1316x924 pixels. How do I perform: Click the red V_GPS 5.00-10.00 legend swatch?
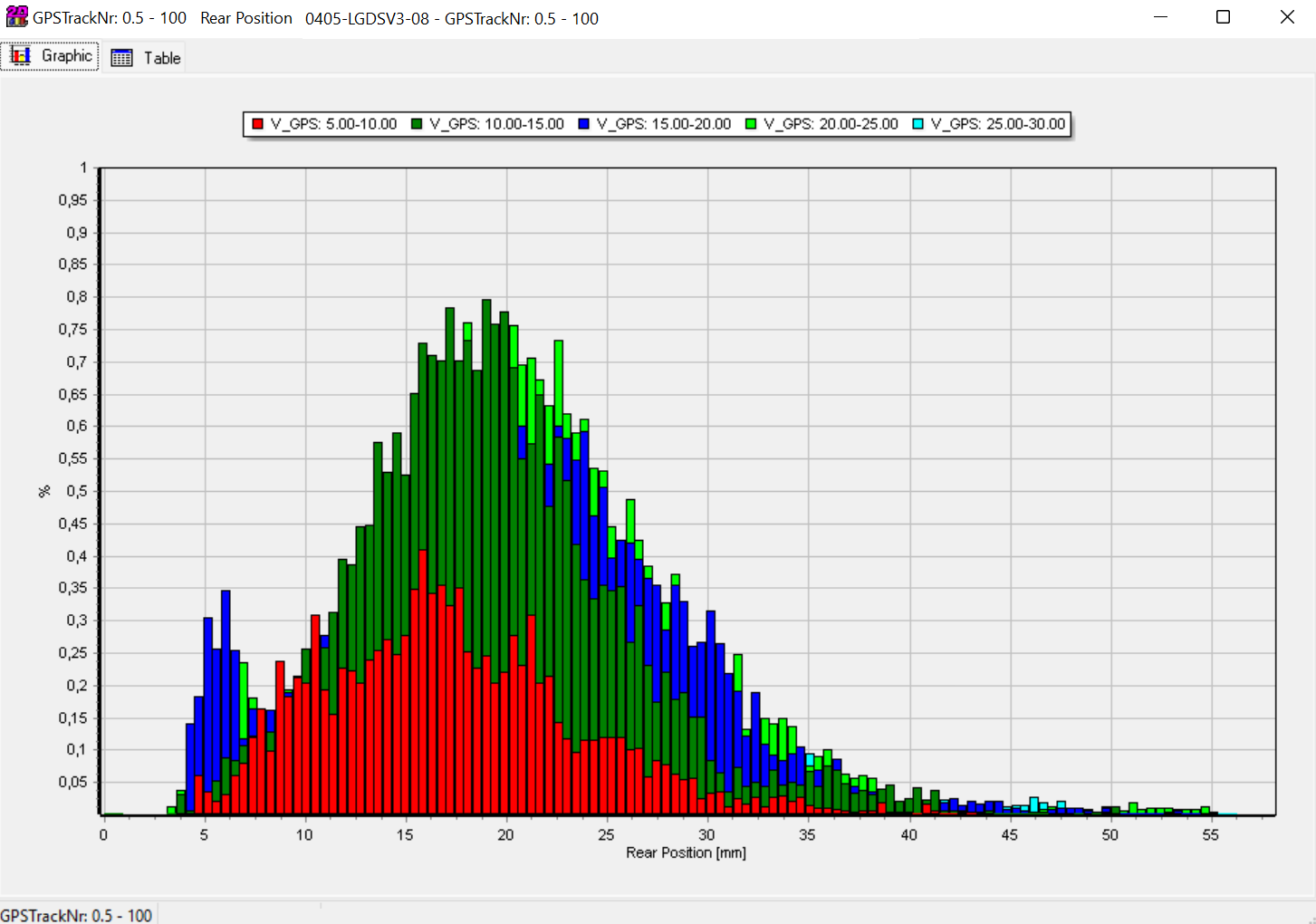point(257,124)
